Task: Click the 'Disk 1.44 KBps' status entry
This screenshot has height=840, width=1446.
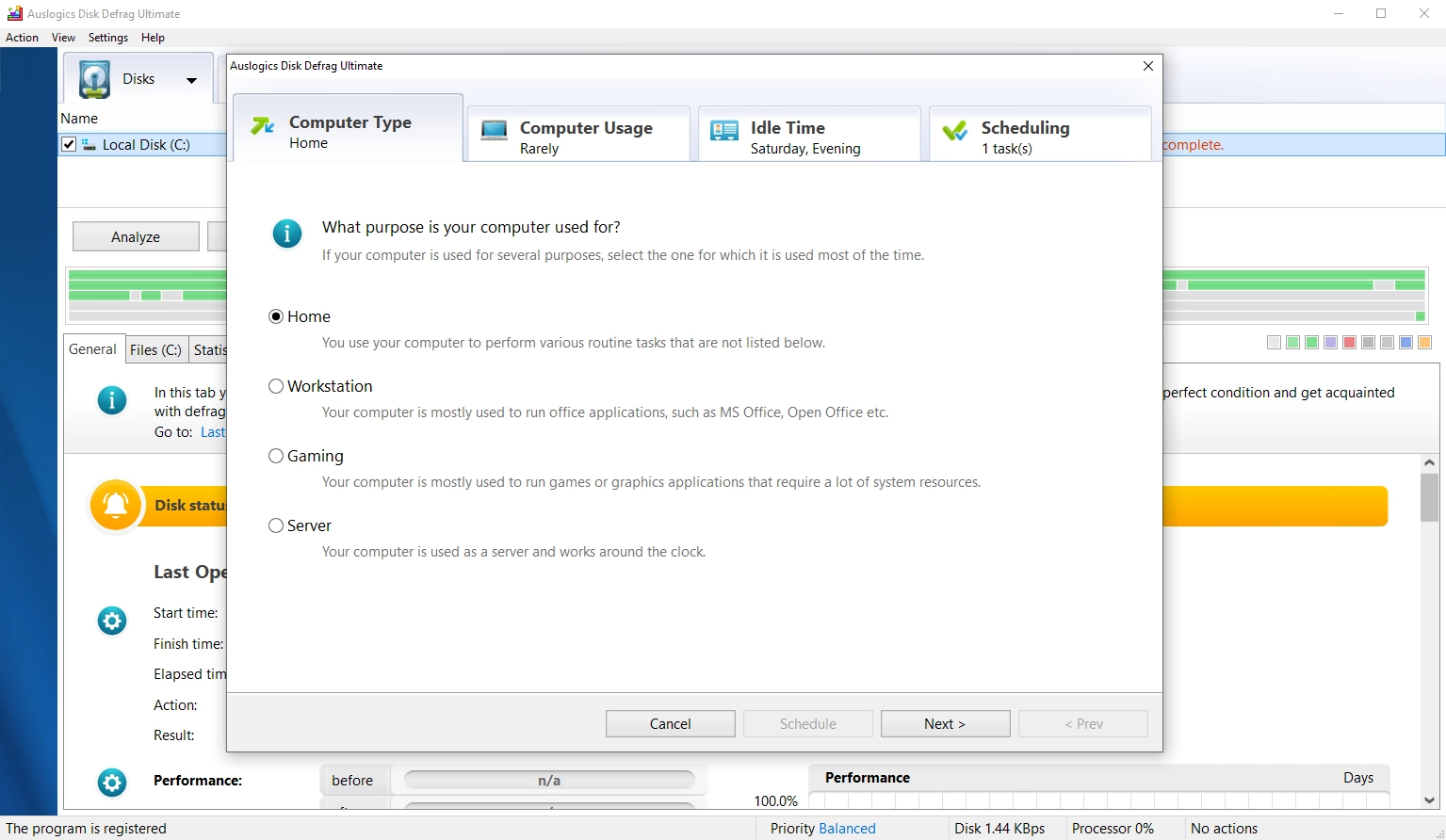Action: pyautogui.click(x=999, y=829)
